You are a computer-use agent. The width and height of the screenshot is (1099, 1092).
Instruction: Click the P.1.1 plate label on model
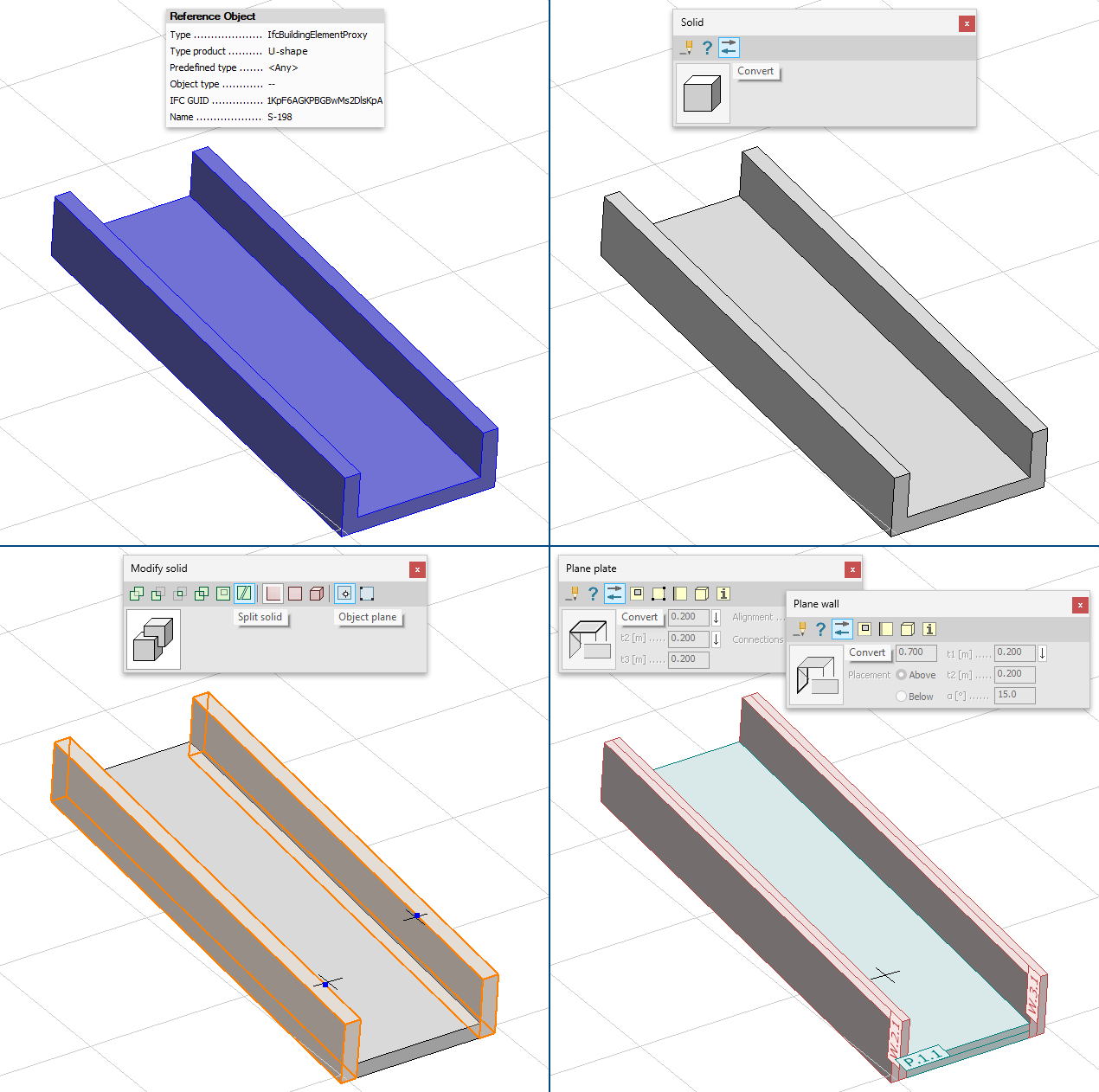922,1057
